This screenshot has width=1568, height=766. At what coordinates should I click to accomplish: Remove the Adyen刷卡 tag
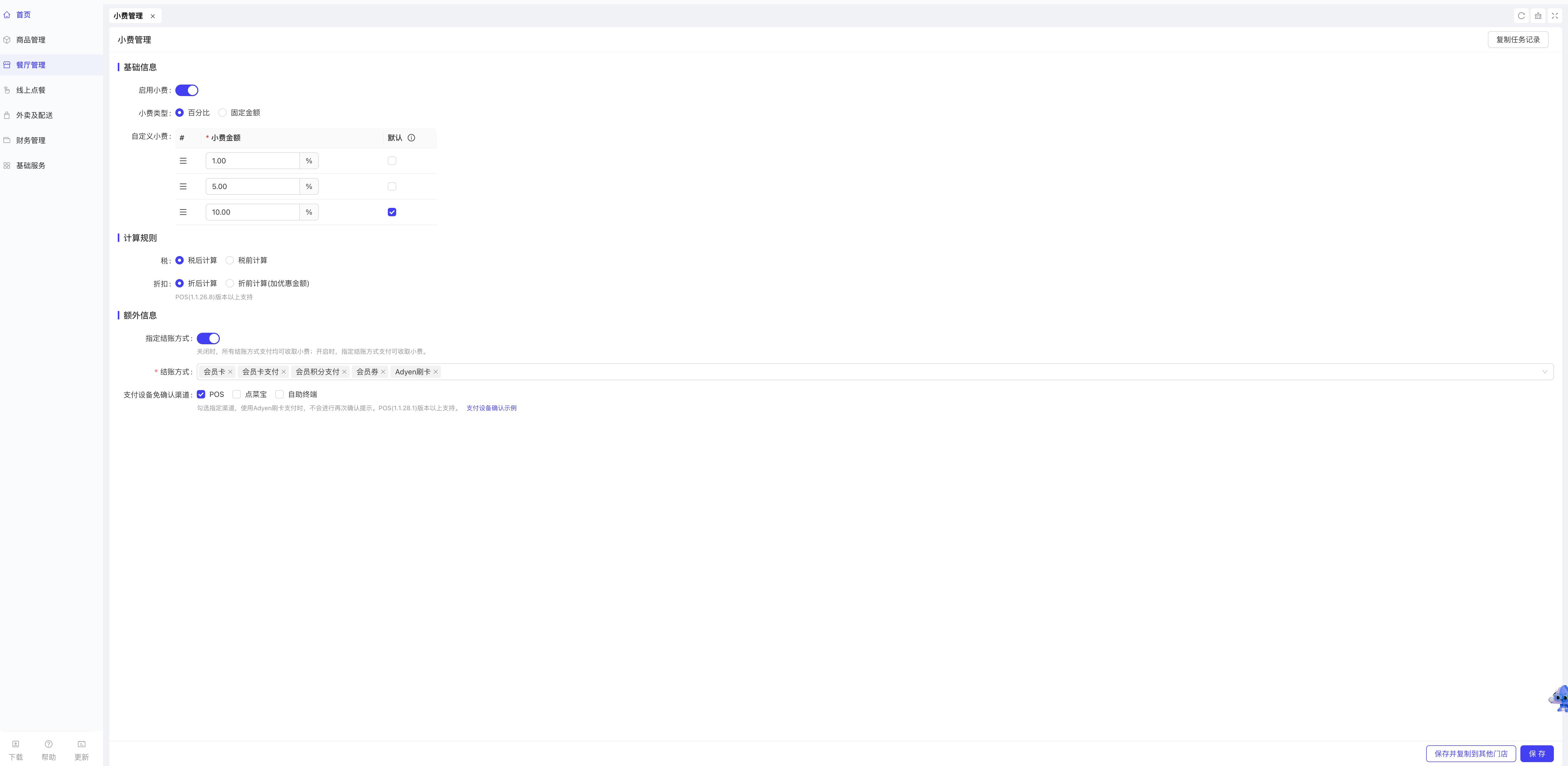pos(436,372)
